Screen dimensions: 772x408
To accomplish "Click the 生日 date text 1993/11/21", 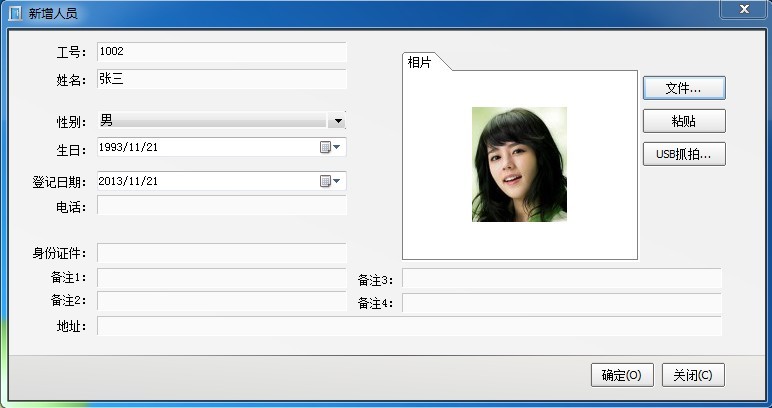I will coord(128,147).
